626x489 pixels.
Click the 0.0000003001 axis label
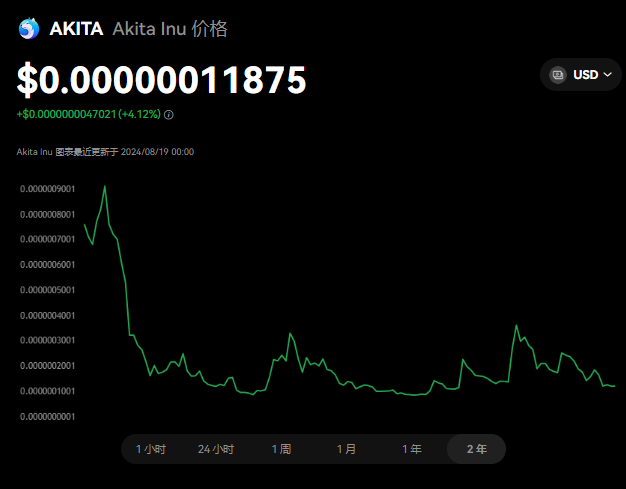click(x=48, y=340)
